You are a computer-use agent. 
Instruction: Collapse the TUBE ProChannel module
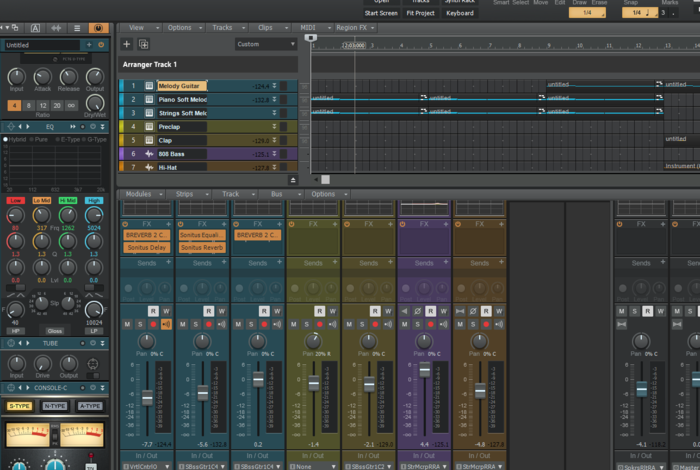click(102, 343)
